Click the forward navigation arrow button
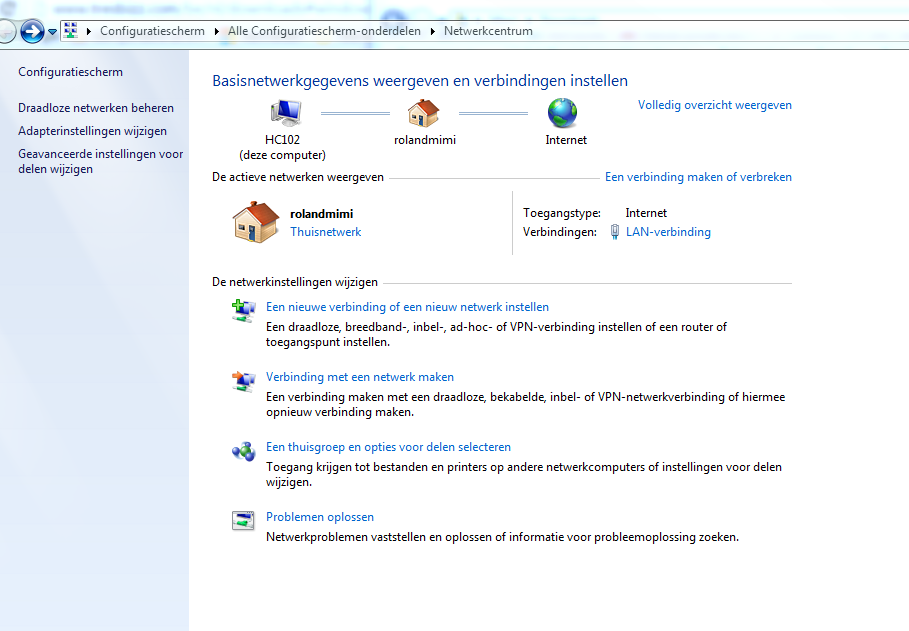The image size is (909, 631). pyautogui.click(x=32, y=31)
